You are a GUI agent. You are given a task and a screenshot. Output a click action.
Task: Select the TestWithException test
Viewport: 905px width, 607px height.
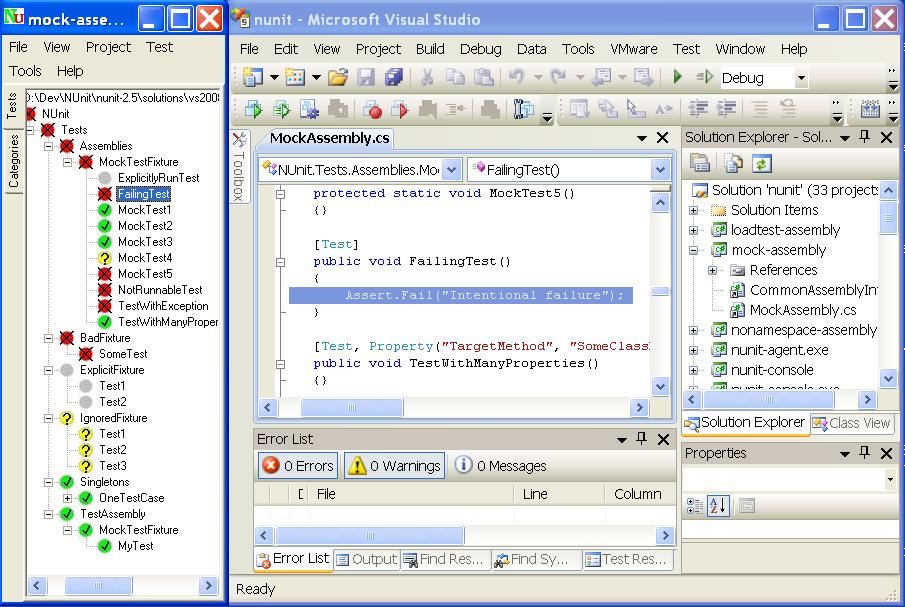tap(163, 306)
